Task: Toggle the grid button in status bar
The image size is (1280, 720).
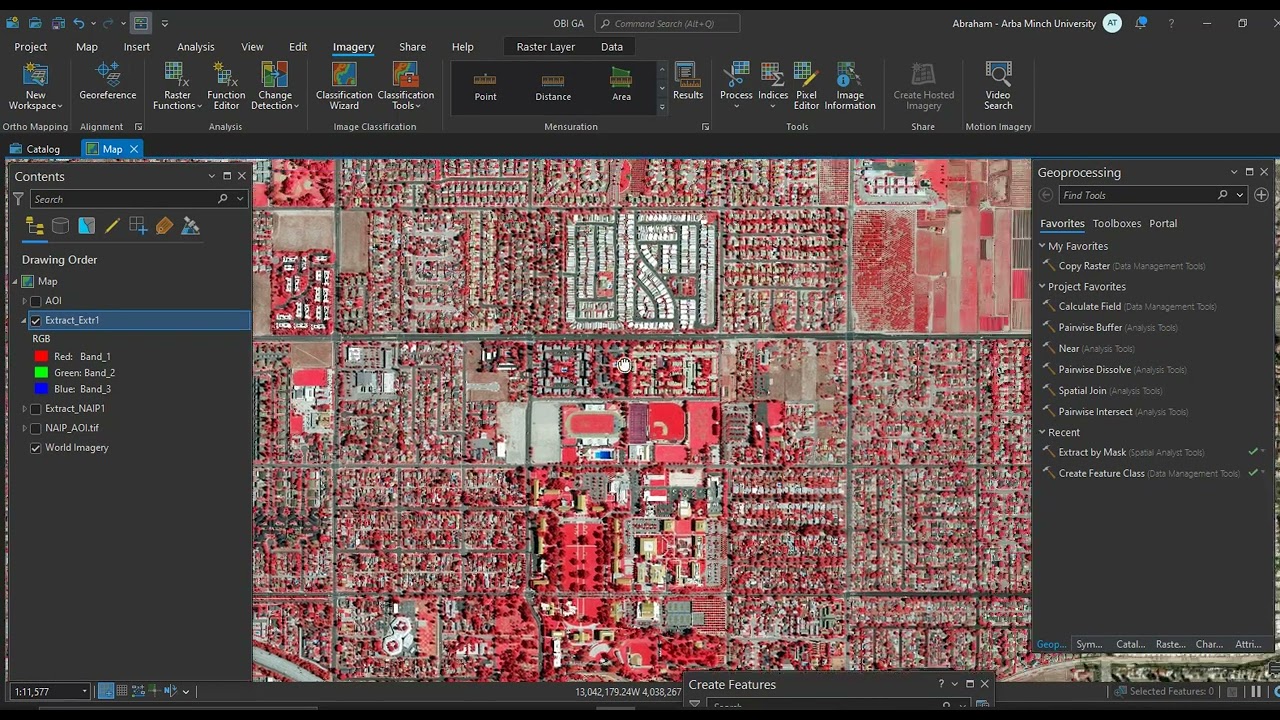Action: 122,691
